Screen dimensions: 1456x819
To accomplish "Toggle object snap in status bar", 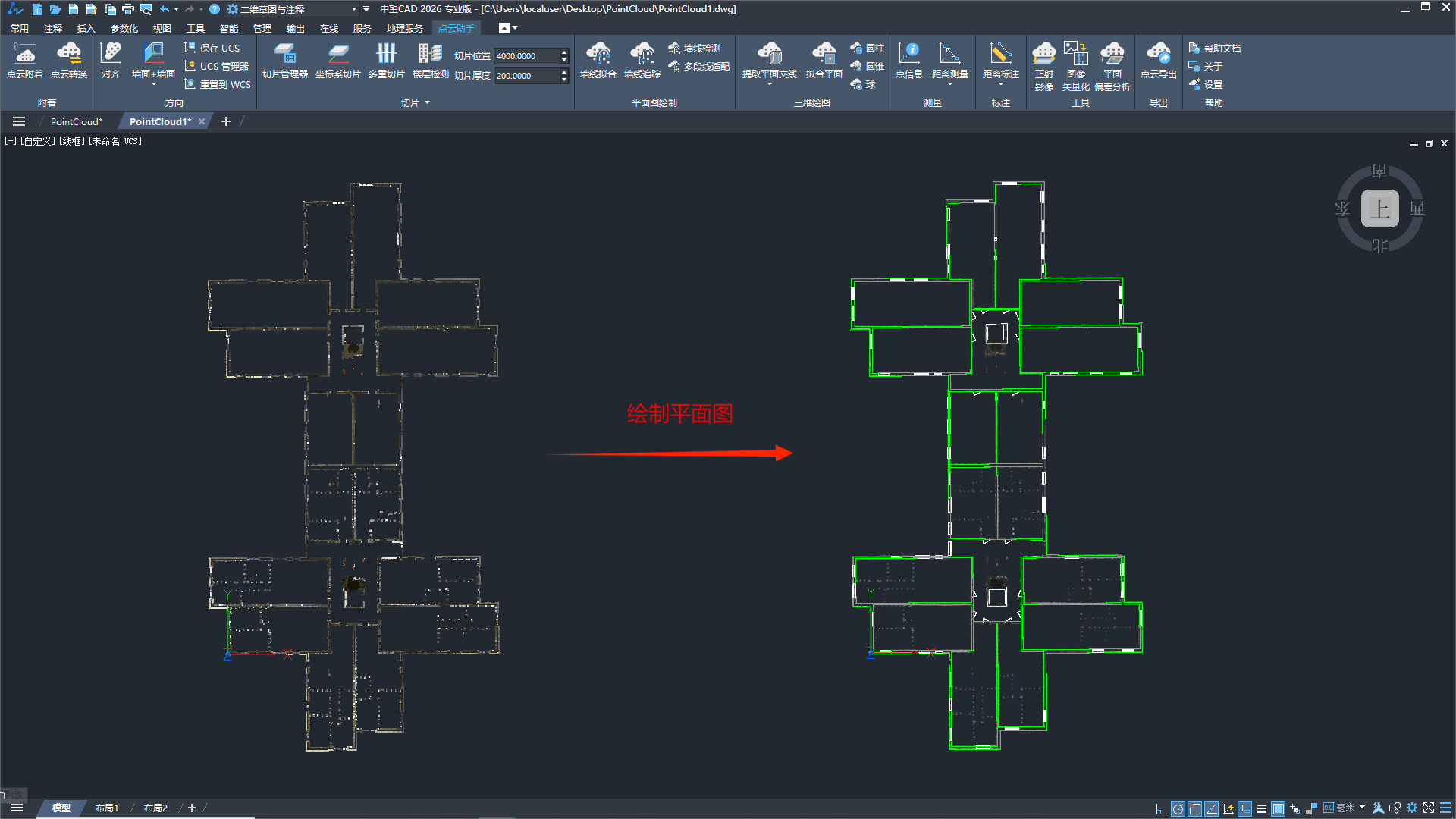I will 1194,808.
